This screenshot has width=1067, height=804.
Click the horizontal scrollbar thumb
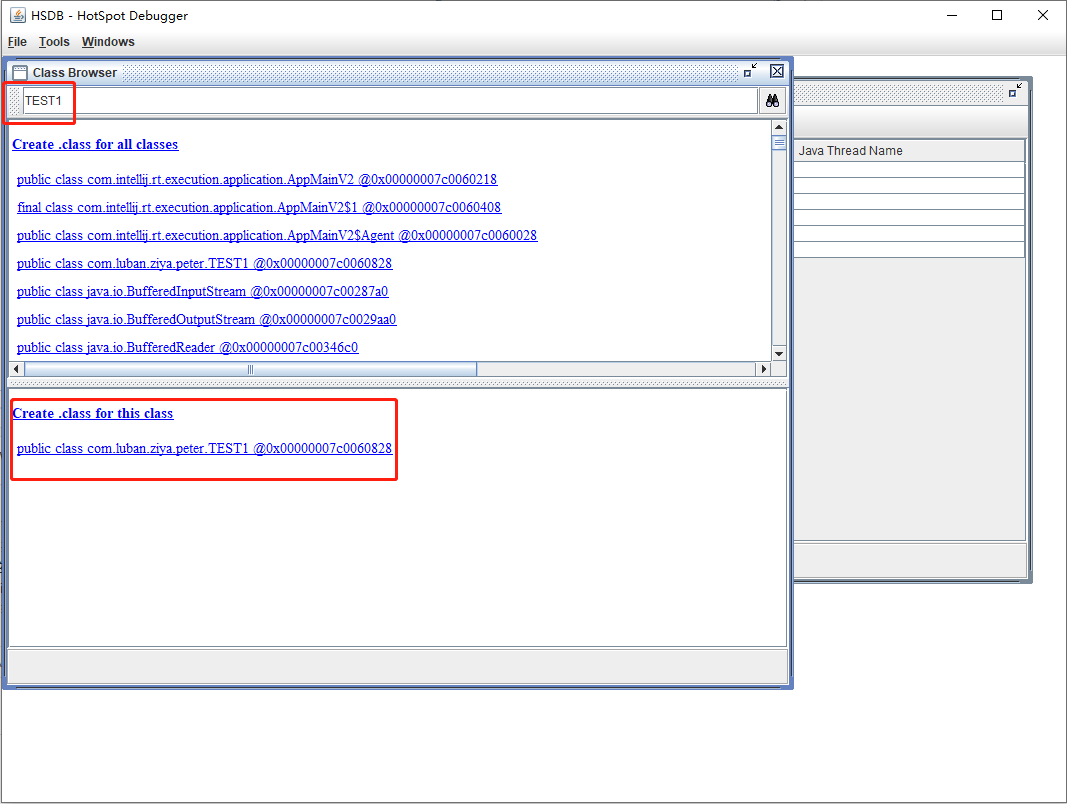click(x=250, y=369)
